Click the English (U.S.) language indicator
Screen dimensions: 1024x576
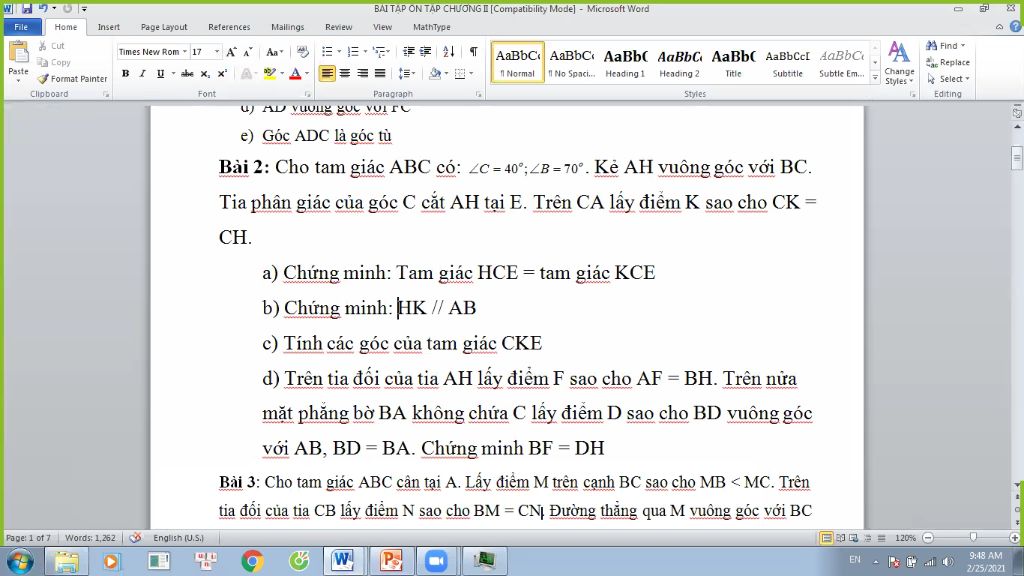[x=178, y=537]
